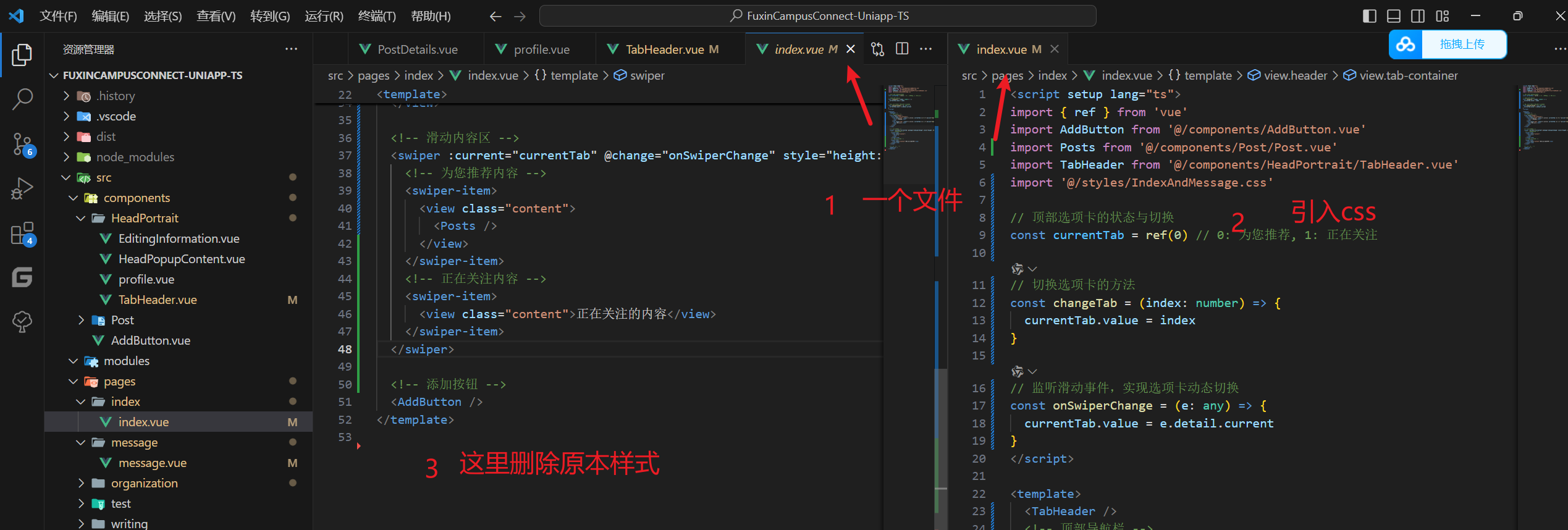This screenshot has height=530, width=1568.
Task: Toggle primary side bar layout icon
Action: coord(1369,16)
